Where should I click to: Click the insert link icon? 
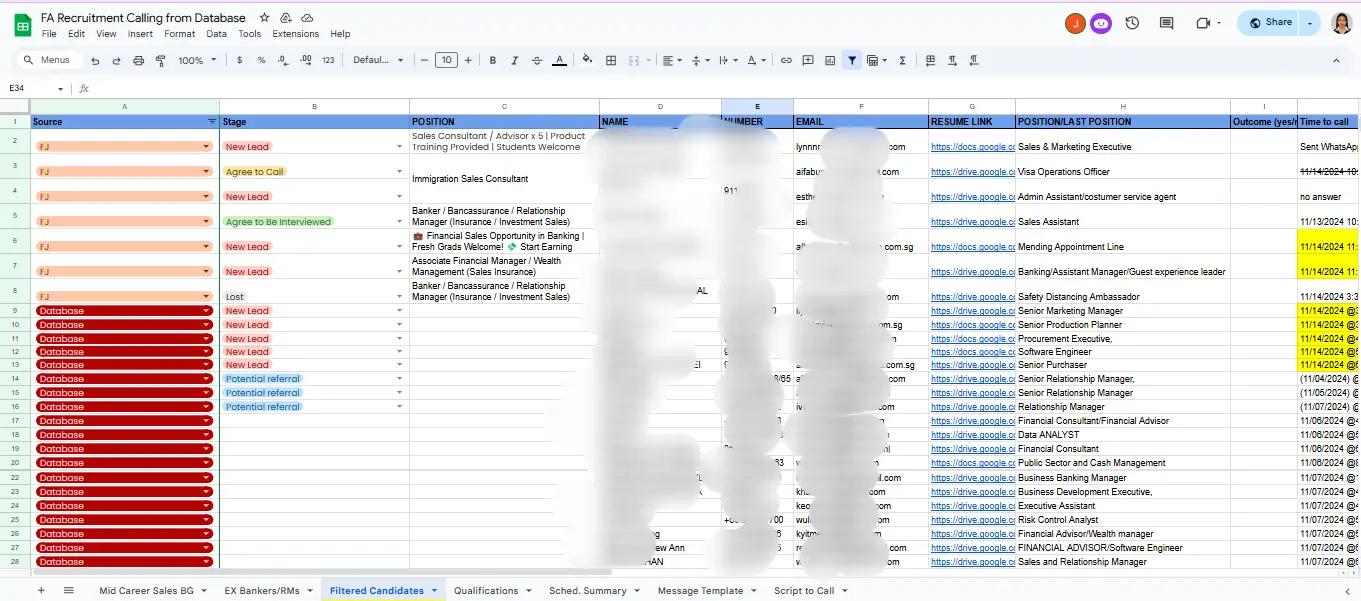(x=786, y=61)
